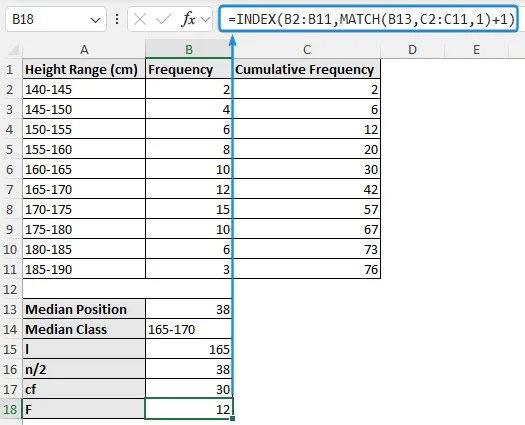Select the '165-170' height range in row 7
This screenshot has width=525, height=425.
tap(84, 189)
